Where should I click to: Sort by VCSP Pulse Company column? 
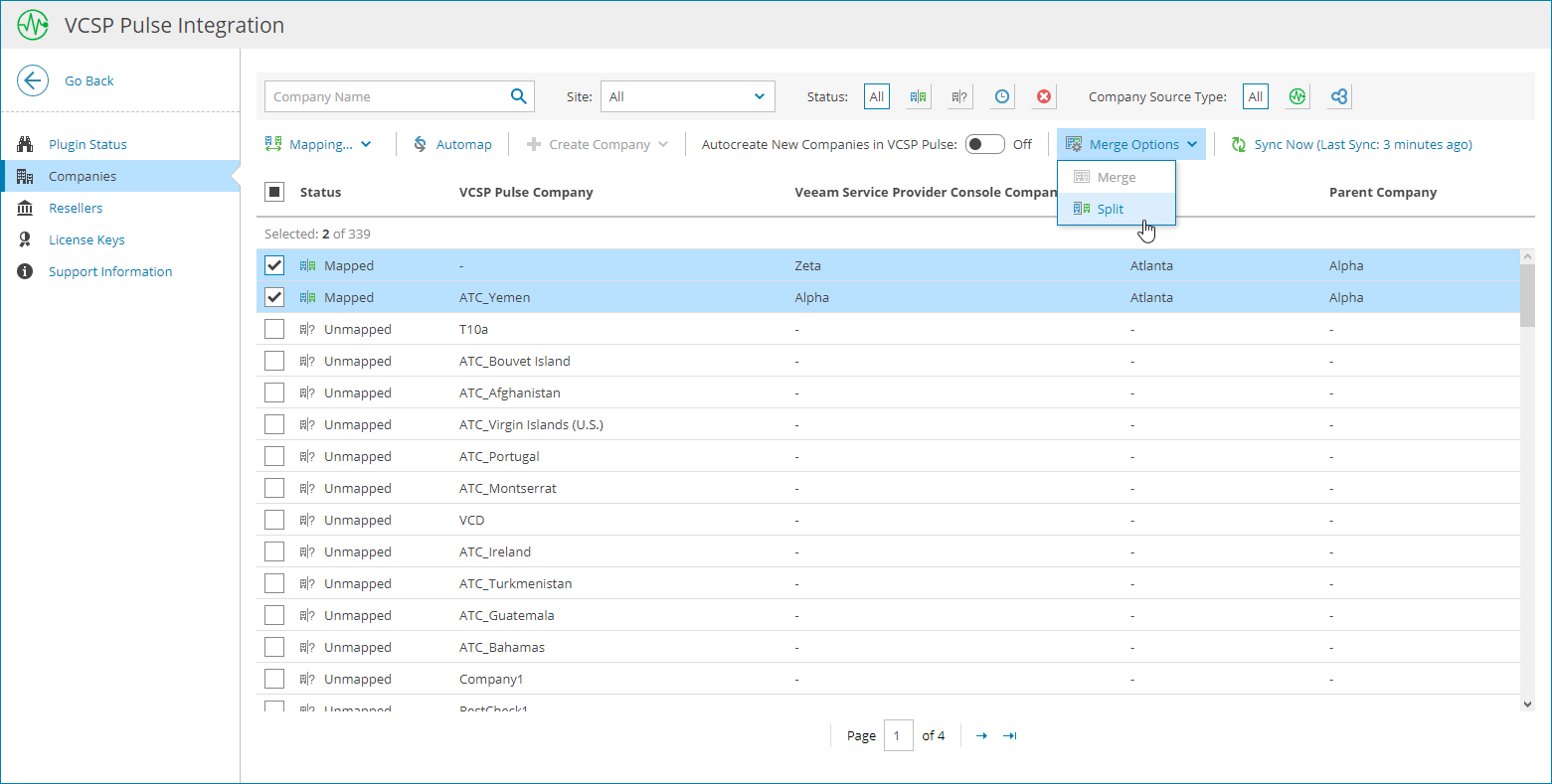[x=526, y=192]
